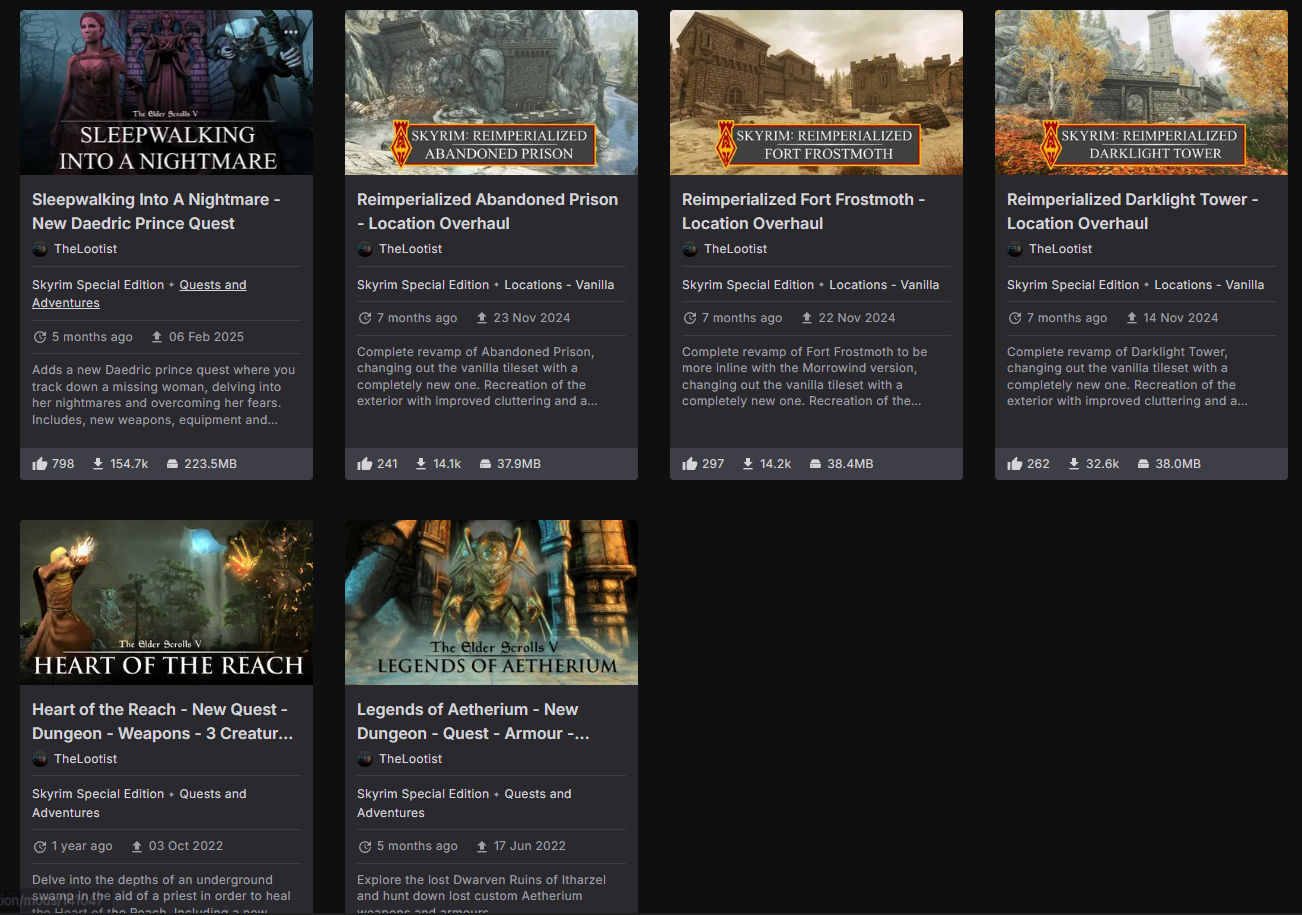Click Skyrim Special Edition on Heart of Reach card
Screen dimensions: 1302x915
(x=98, y=794)
